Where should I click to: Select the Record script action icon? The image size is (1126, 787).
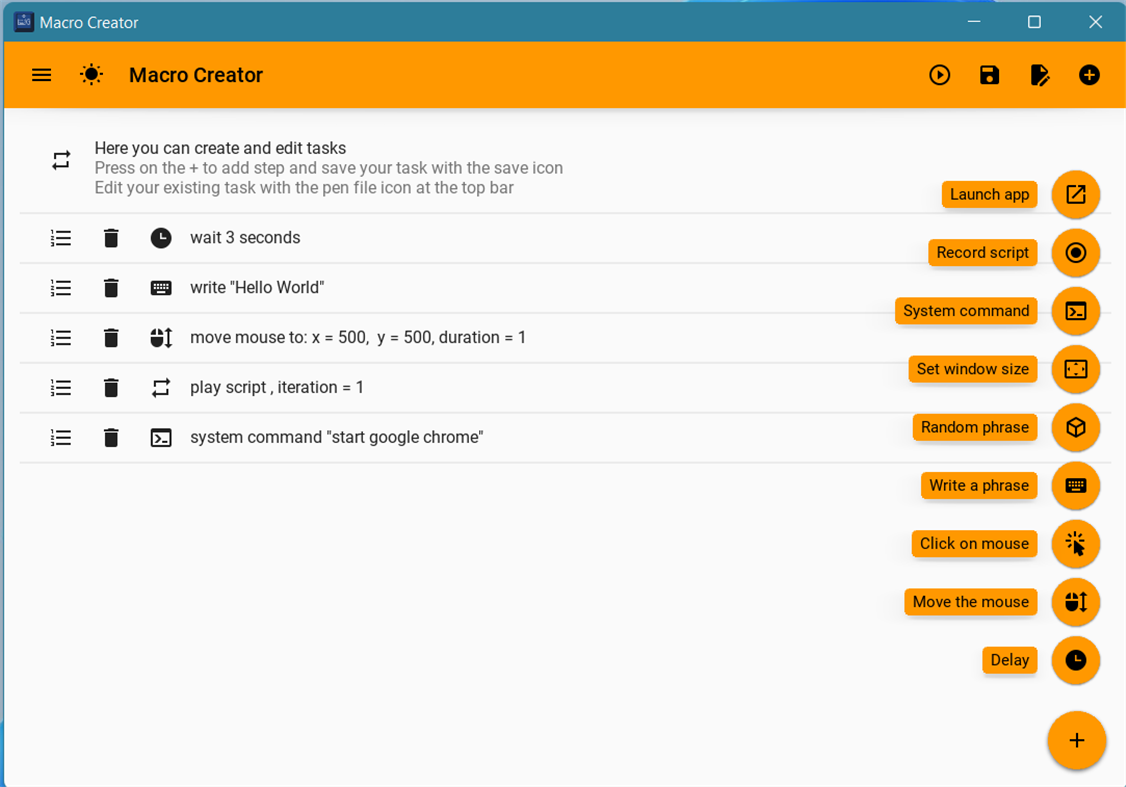point(1076,253)
